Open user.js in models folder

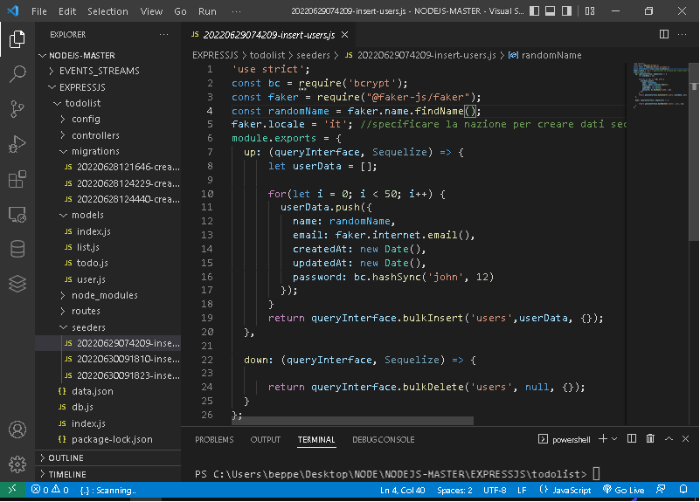(x=108, y=280)
